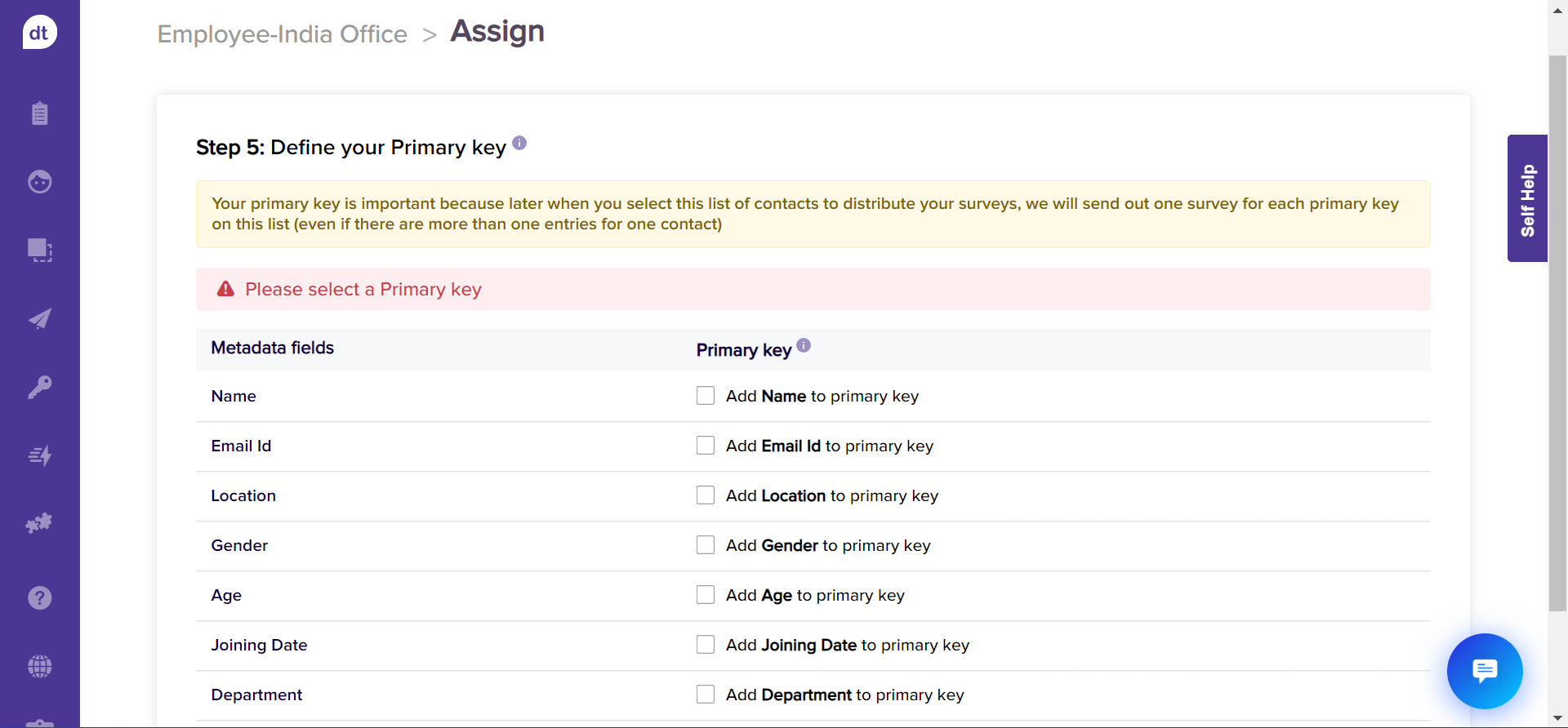The image size is (1568, 728).
Task: Go to Employee-India Office breadcrumb link
Action: point(282,34)
